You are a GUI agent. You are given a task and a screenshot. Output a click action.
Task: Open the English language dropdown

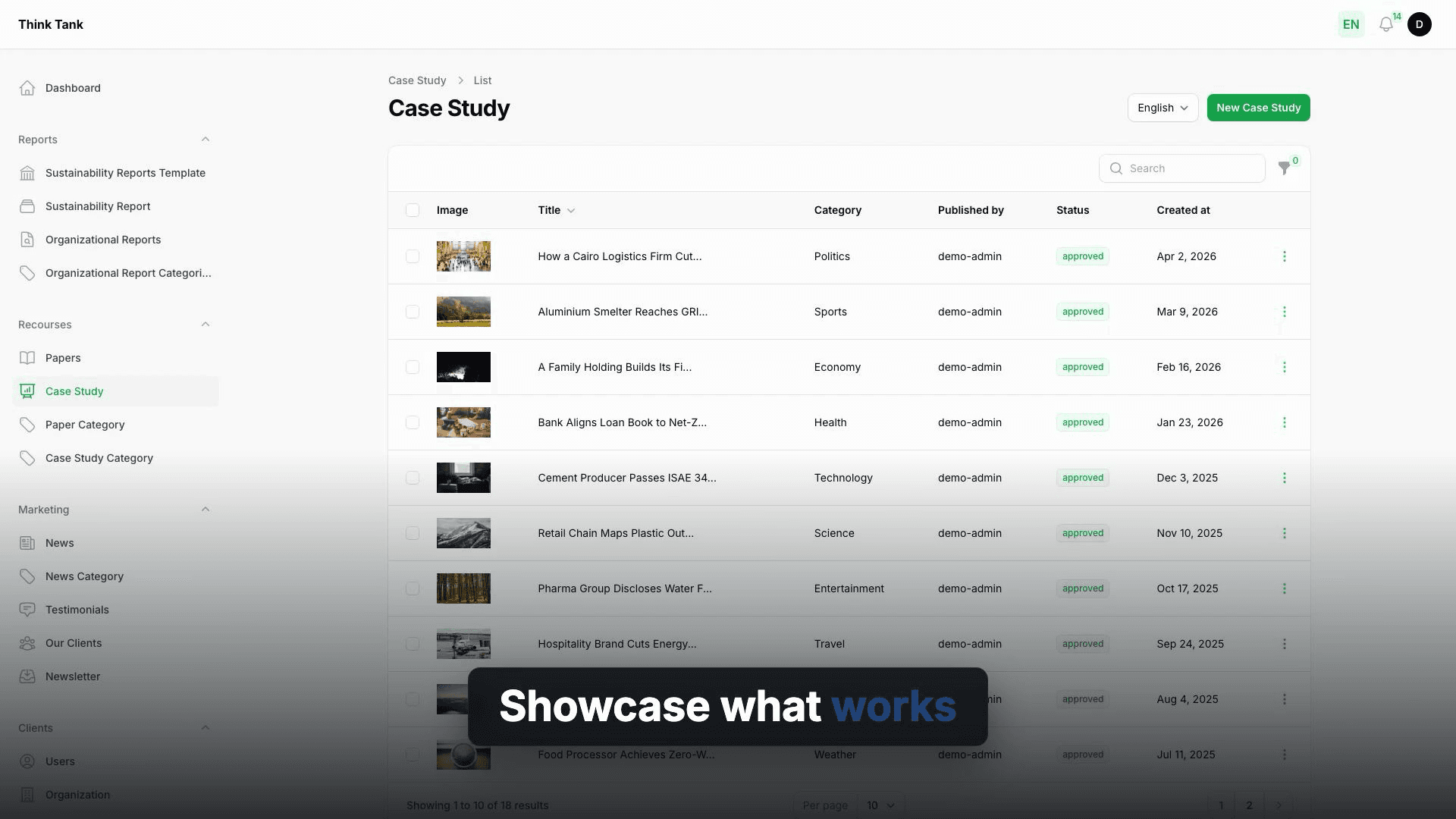point(1163,108)
